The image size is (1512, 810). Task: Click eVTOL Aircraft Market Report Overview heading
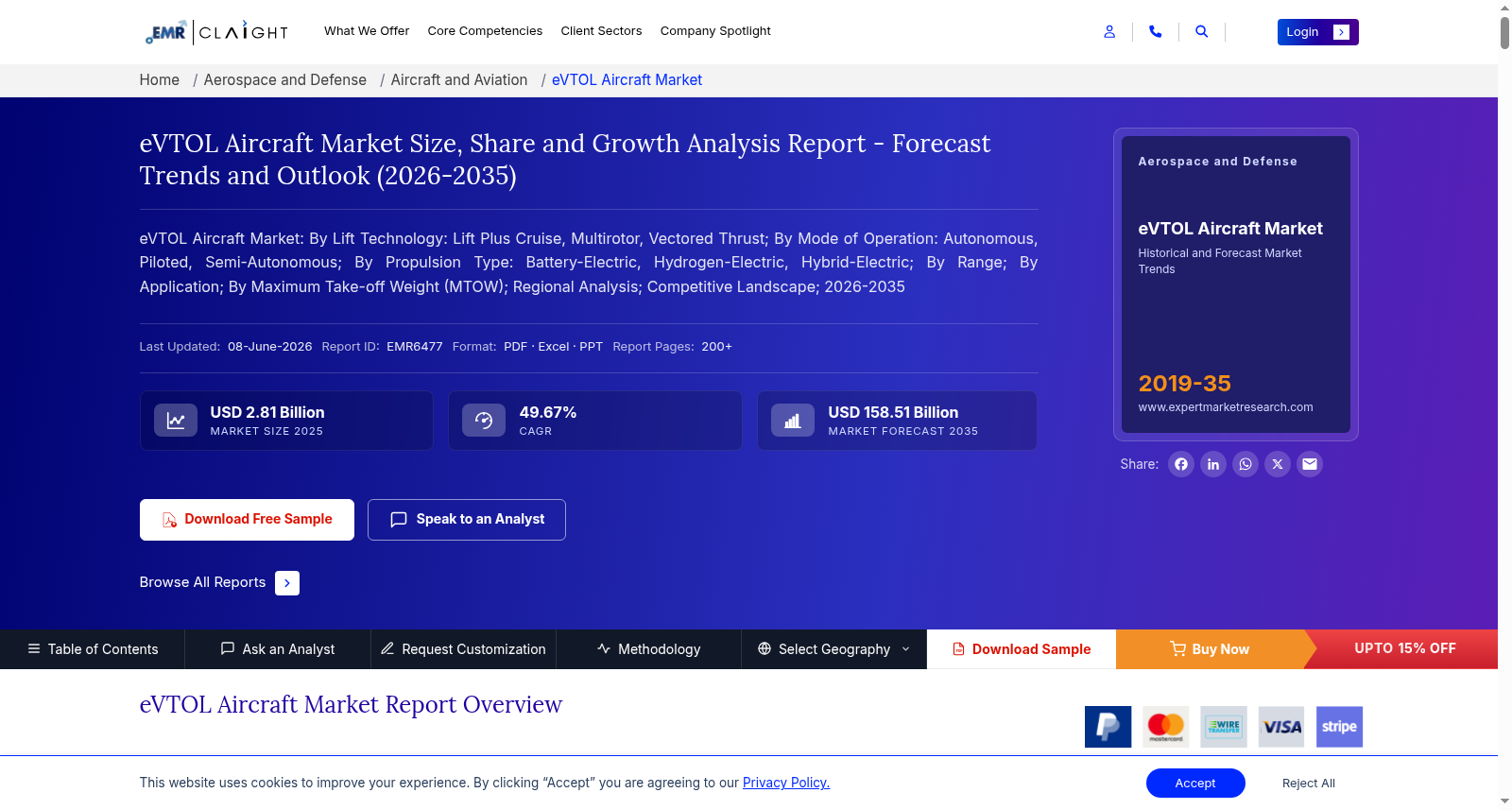[351, 705]
